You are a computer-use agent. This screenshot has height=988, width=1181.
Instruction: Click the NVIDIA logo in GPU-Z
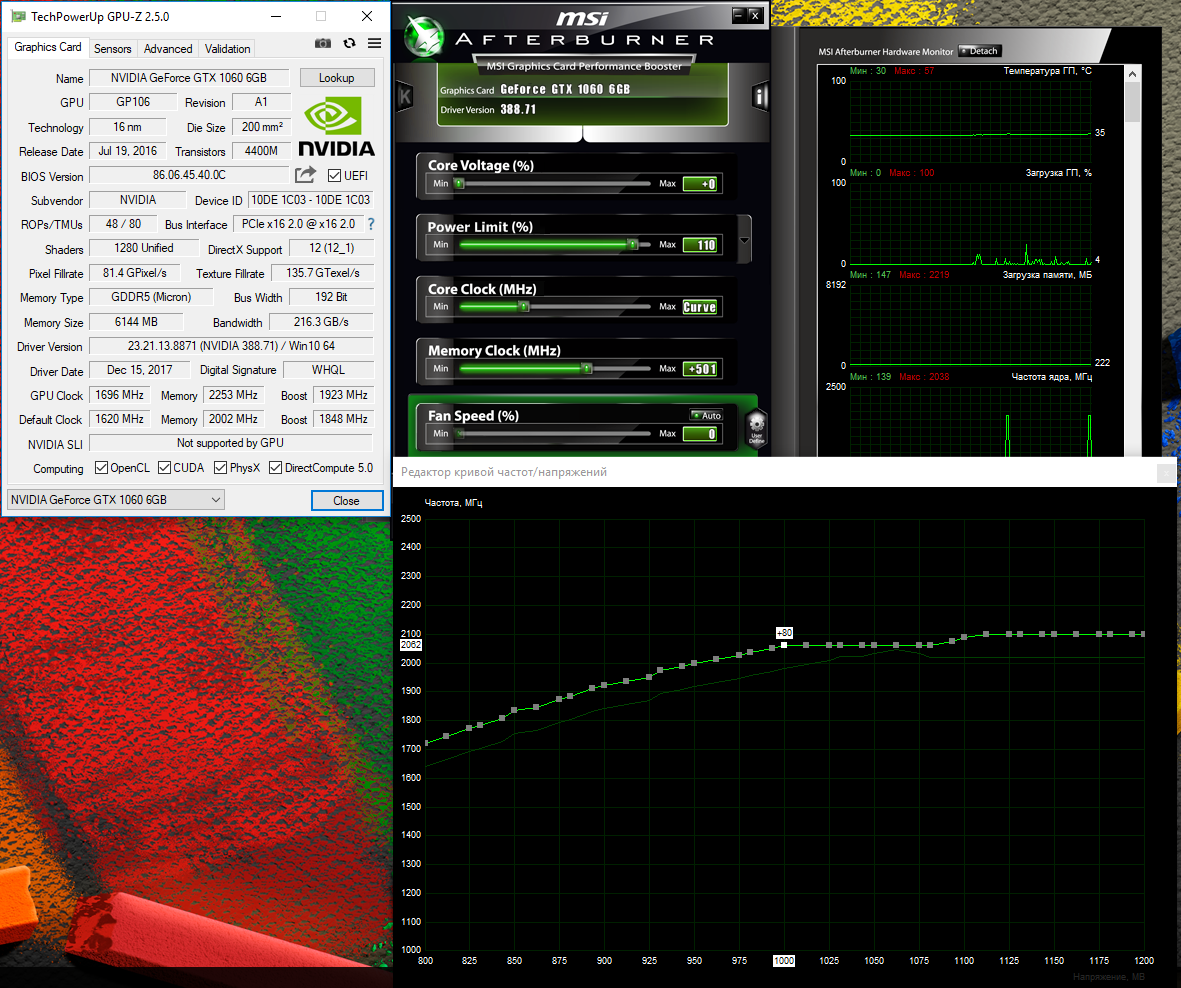pos(336,126)
